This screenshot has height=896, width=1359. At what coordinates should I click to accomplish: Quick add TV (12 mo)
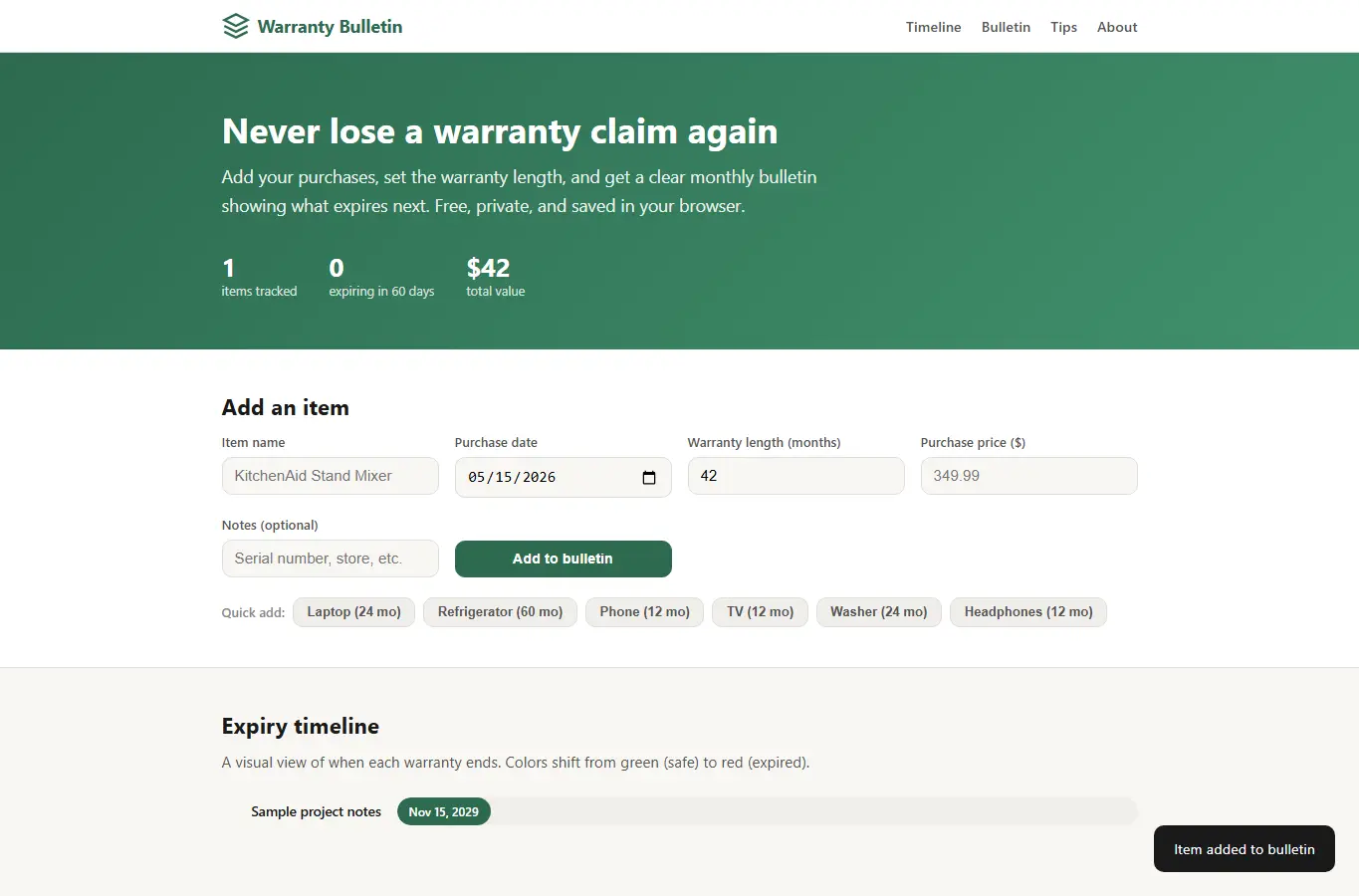coord(760,612)
